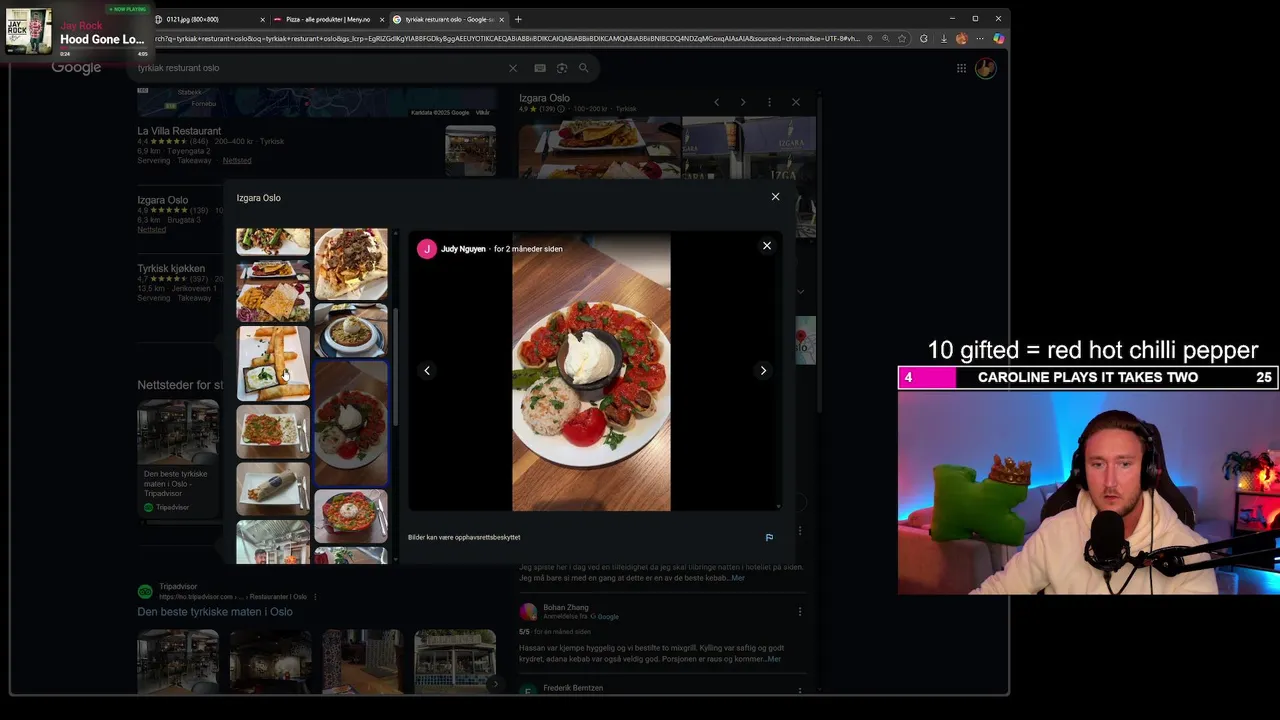Open the browser downloads icon
The width and height of the screenshot is (1280, 720).
pos(943,39)
